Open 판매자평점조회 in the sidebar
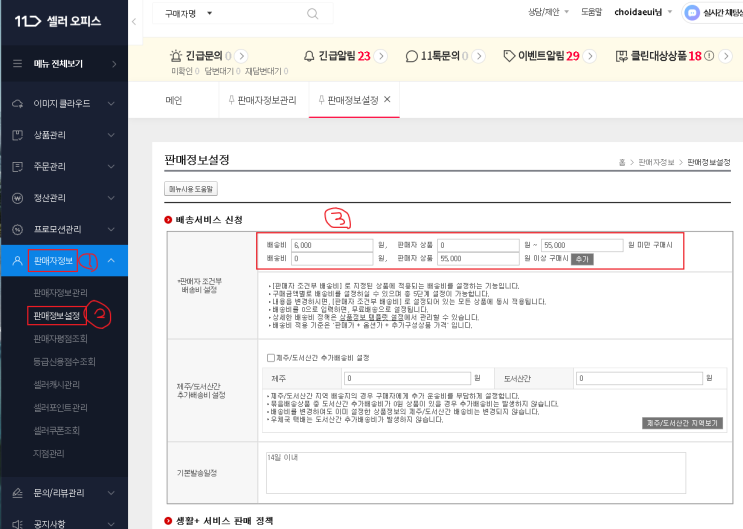The width and height of the screenshot is (743, 529). click(x=60, y=339)
